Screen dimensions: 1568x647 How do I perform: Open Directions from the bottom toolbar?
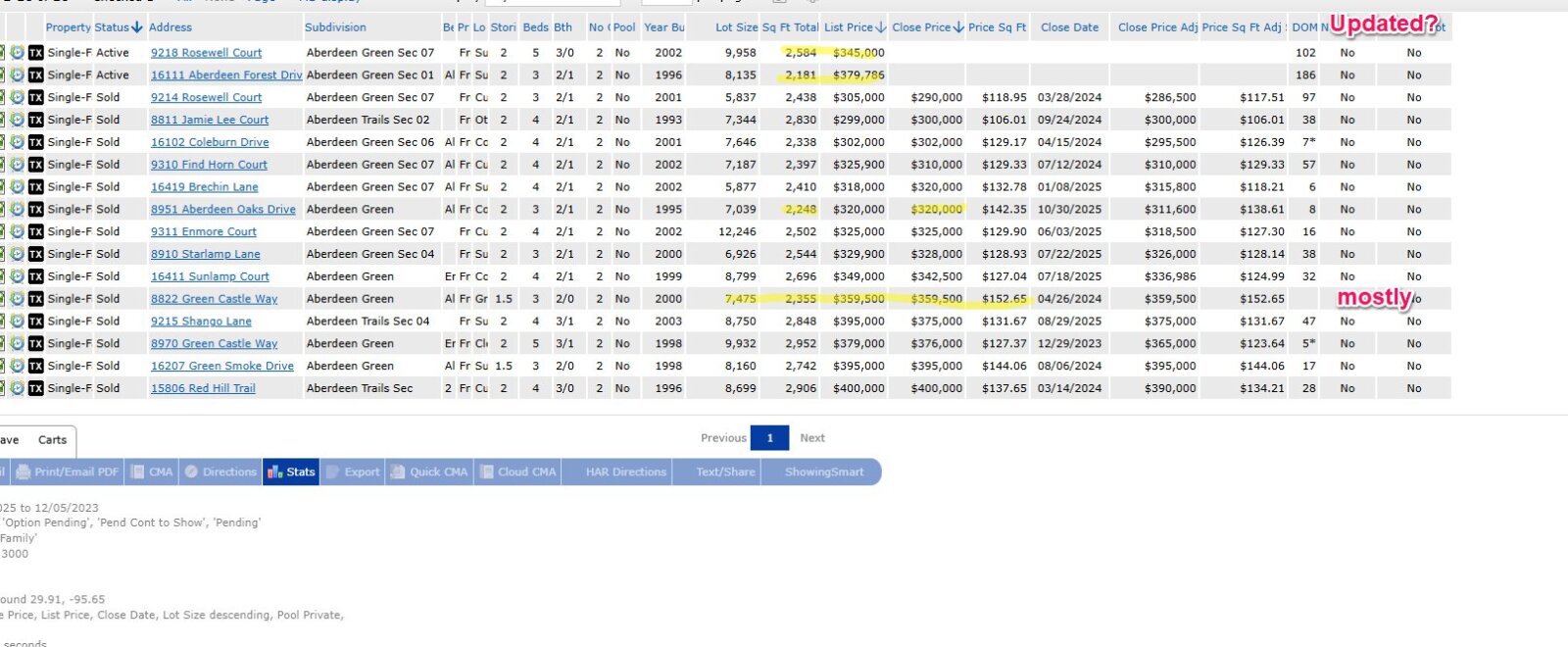pos(220,473)
